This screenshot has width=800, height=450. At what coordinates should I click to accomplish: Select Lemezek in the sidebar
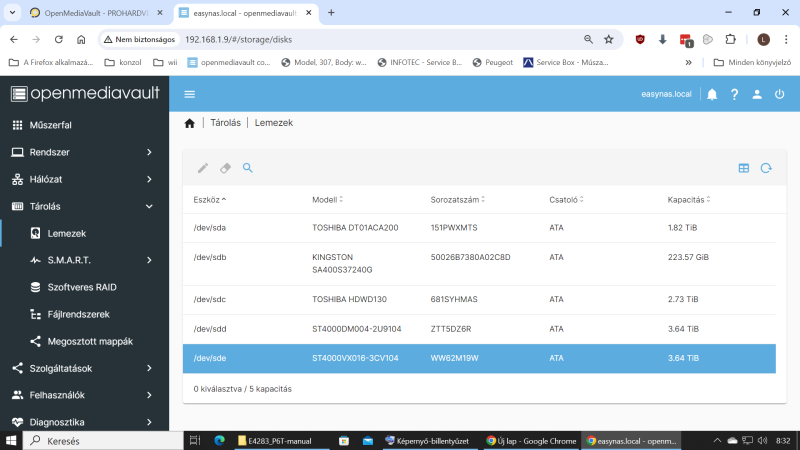click(x=84, y=233)
